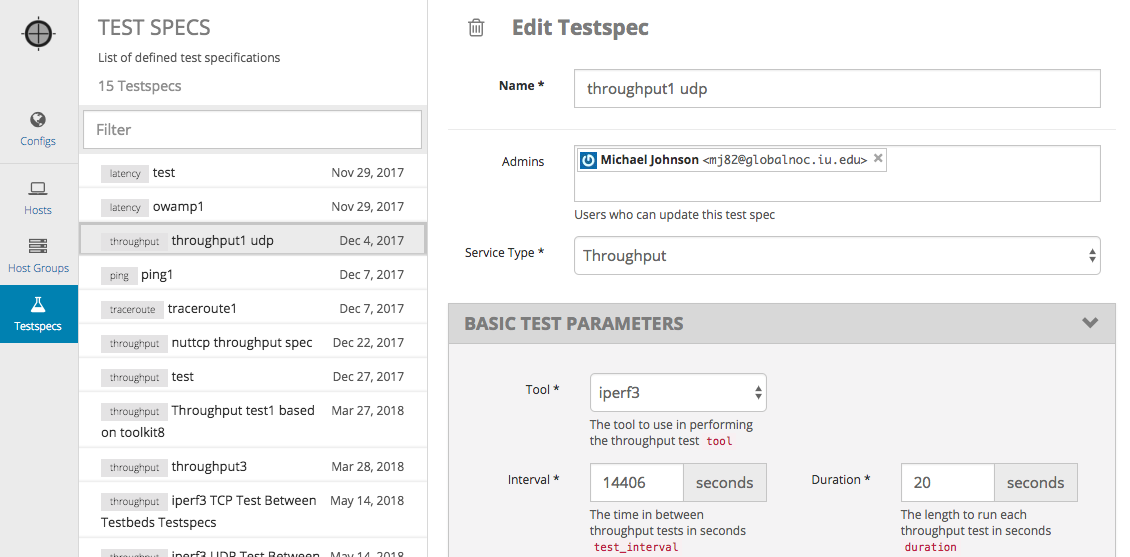Open Tool iperf3 dropdown
The height and width of the screenshot is (557, 1130).
678,393
